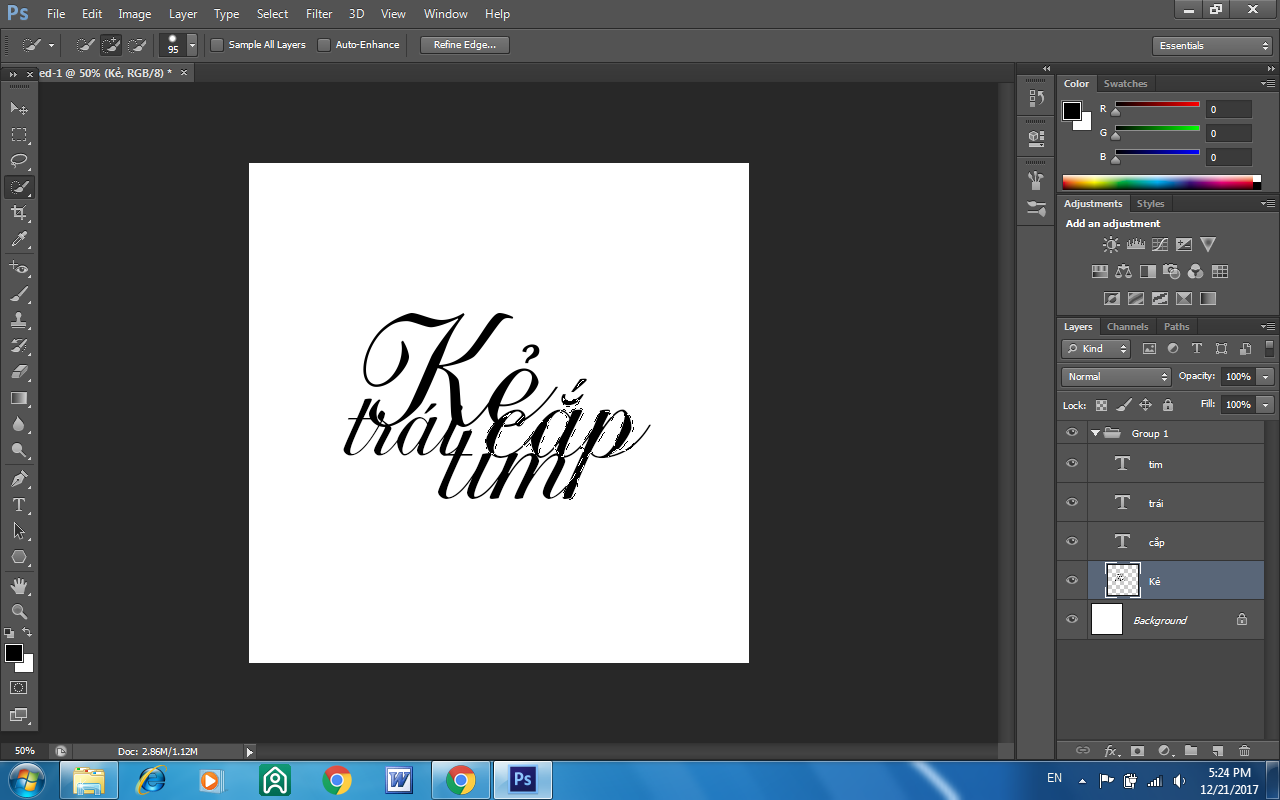Select the Lasso tool
The width and height of the screenshot is (1280, 800).
click(x=19, y=160)
